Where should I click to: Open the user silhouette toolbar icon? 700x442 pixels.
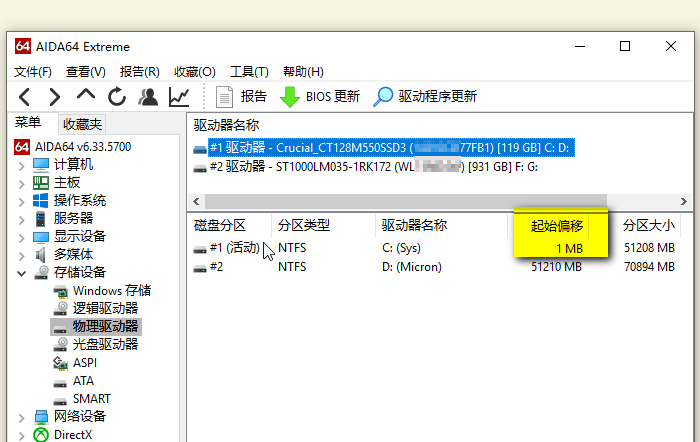(x=148, y=97)
